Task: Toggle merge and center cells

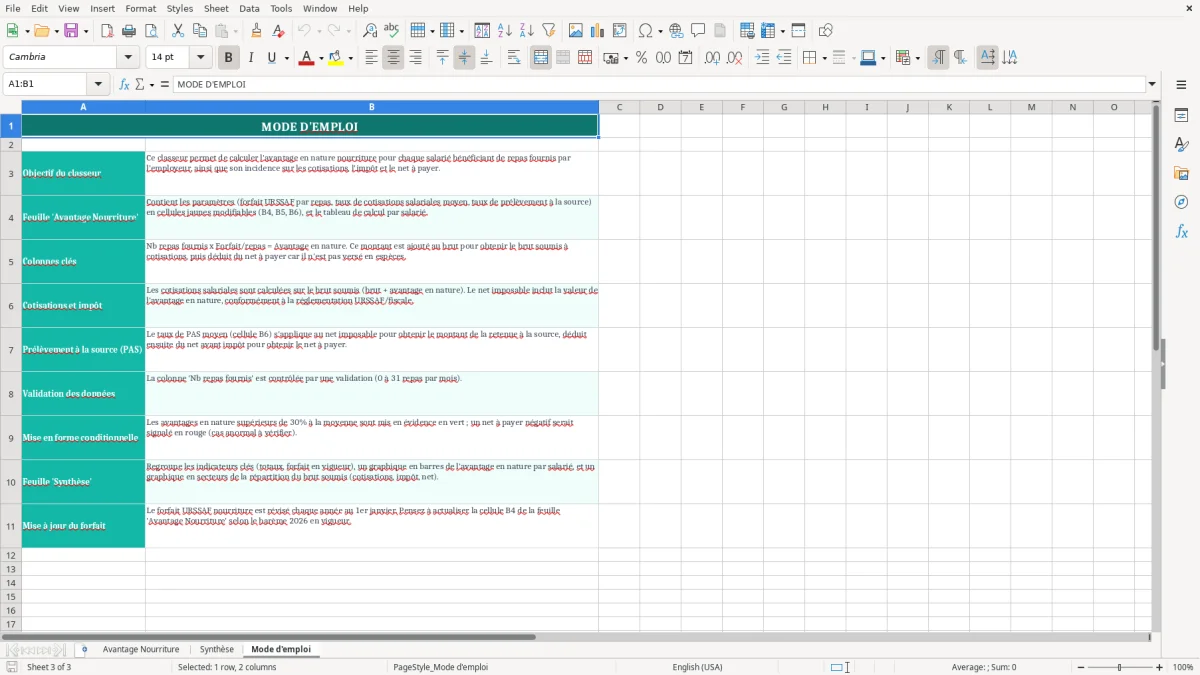Action: [x=541, y=58]
